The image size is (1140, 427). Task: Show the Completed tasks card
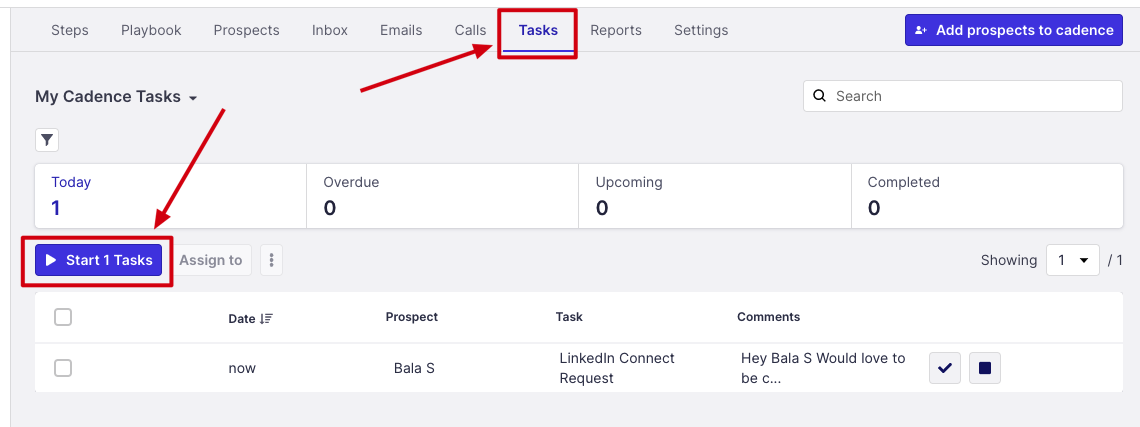[986, 196]
